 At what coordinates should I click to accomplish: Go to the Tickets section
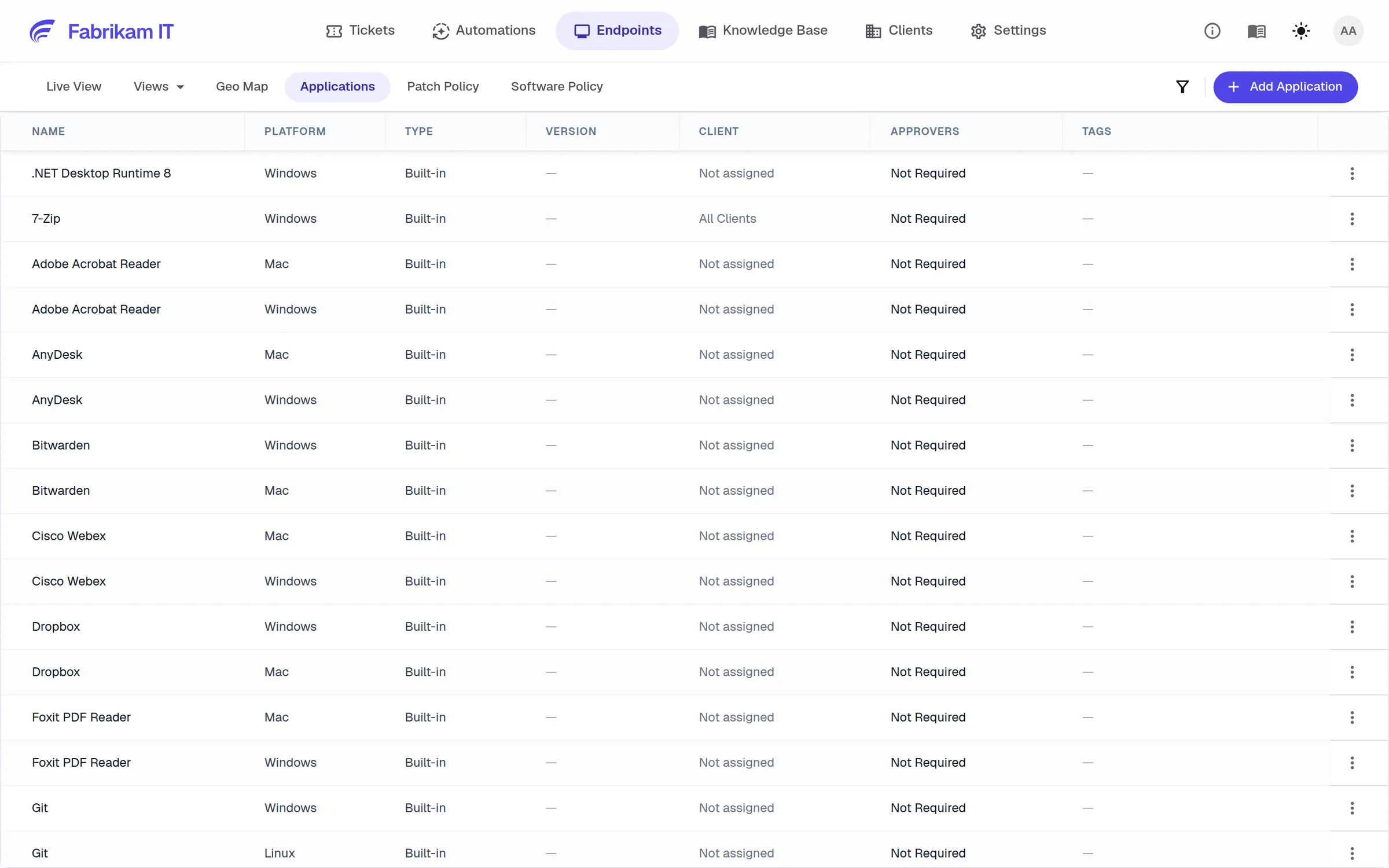[x=360, y=31]
